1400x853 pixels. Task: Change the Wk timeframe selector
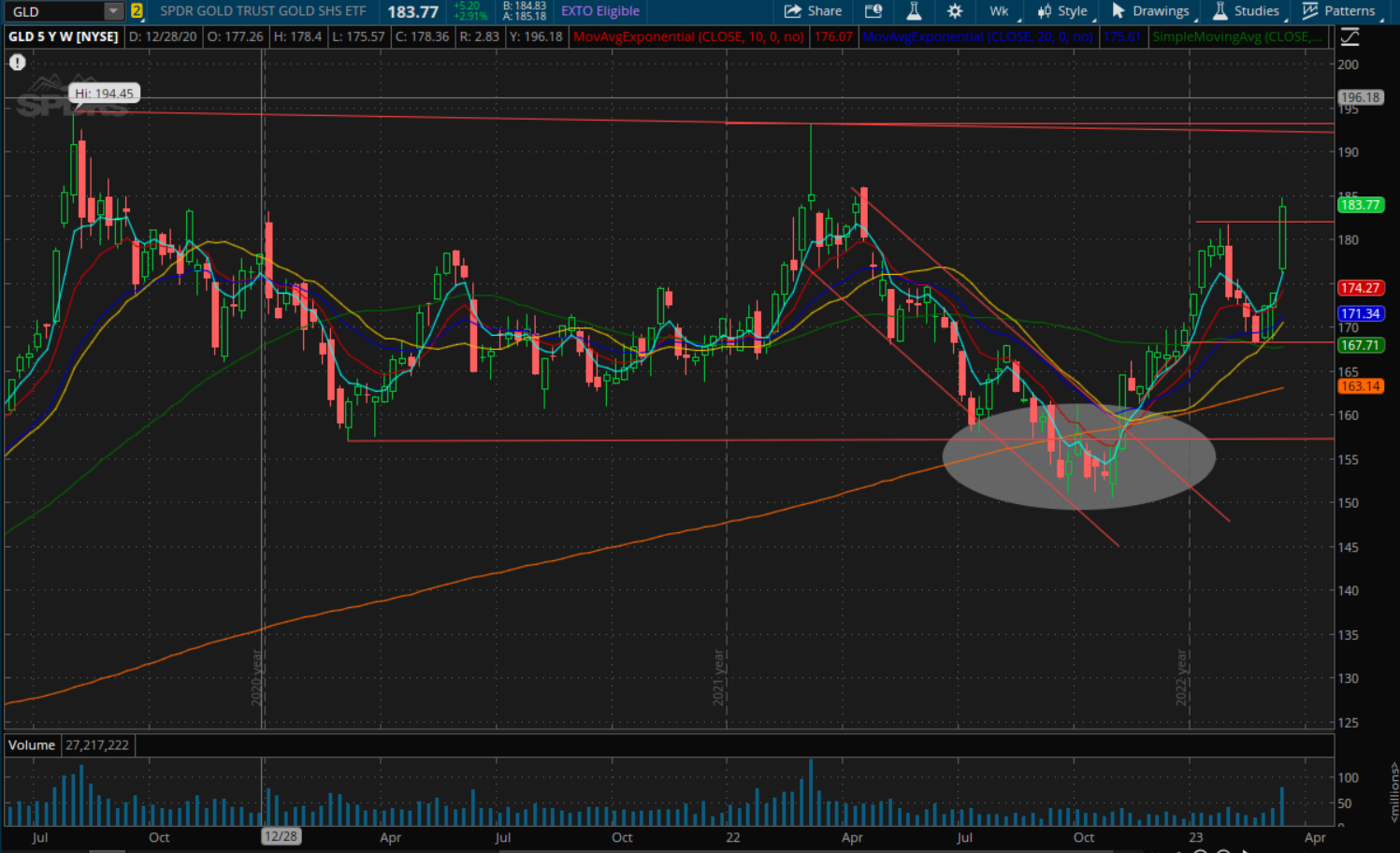(999, 11)
